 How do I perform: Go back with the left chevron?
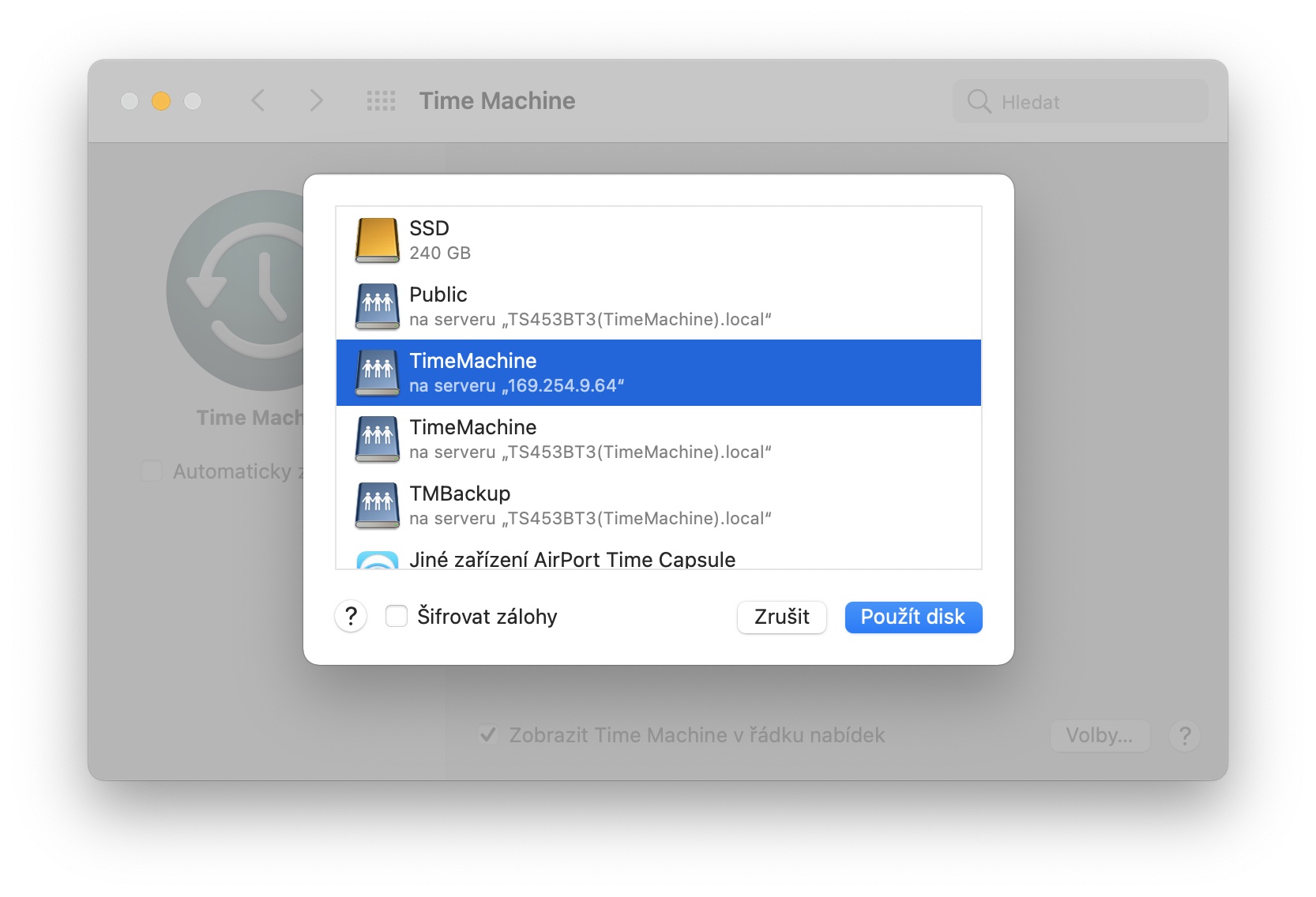click(x=258, y=100)
